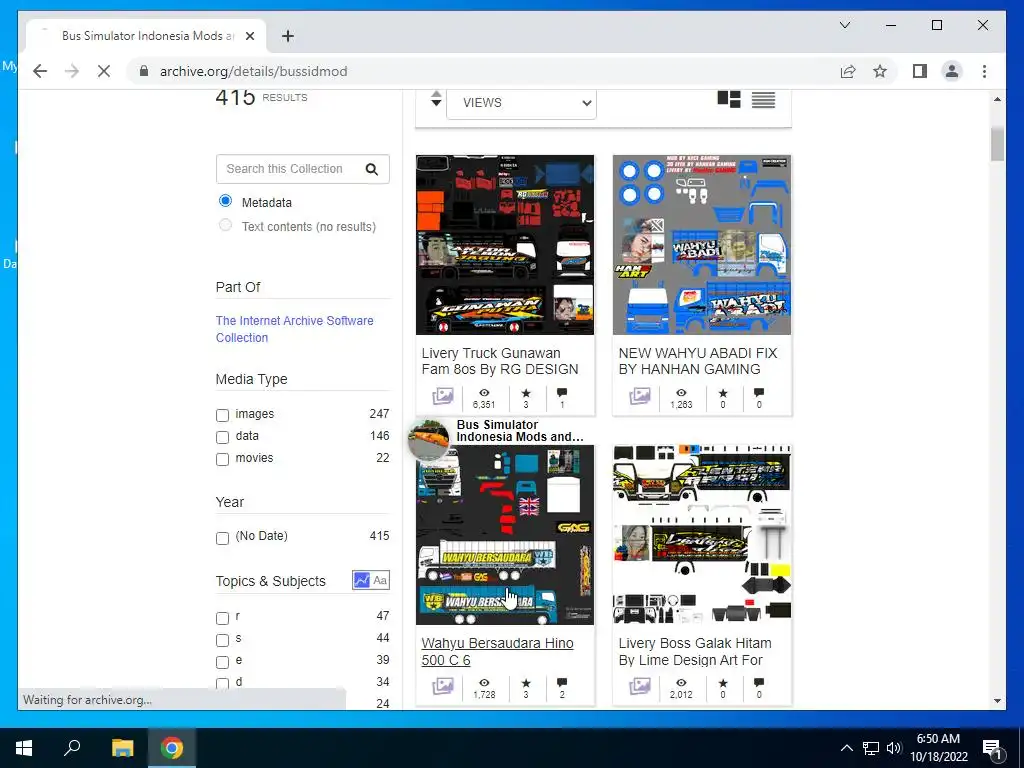Check the 's' topic filter
This screenshot has width=1024, height=768.
tap(223, 640)
